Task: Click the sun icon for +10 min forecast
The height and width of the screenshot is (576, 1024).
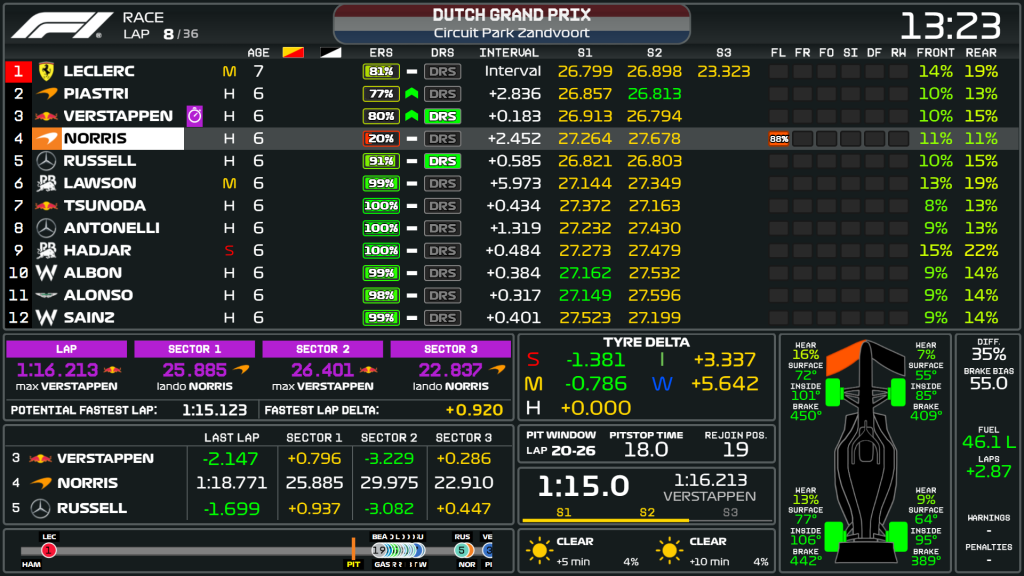Action: click(x=669, y=551)
